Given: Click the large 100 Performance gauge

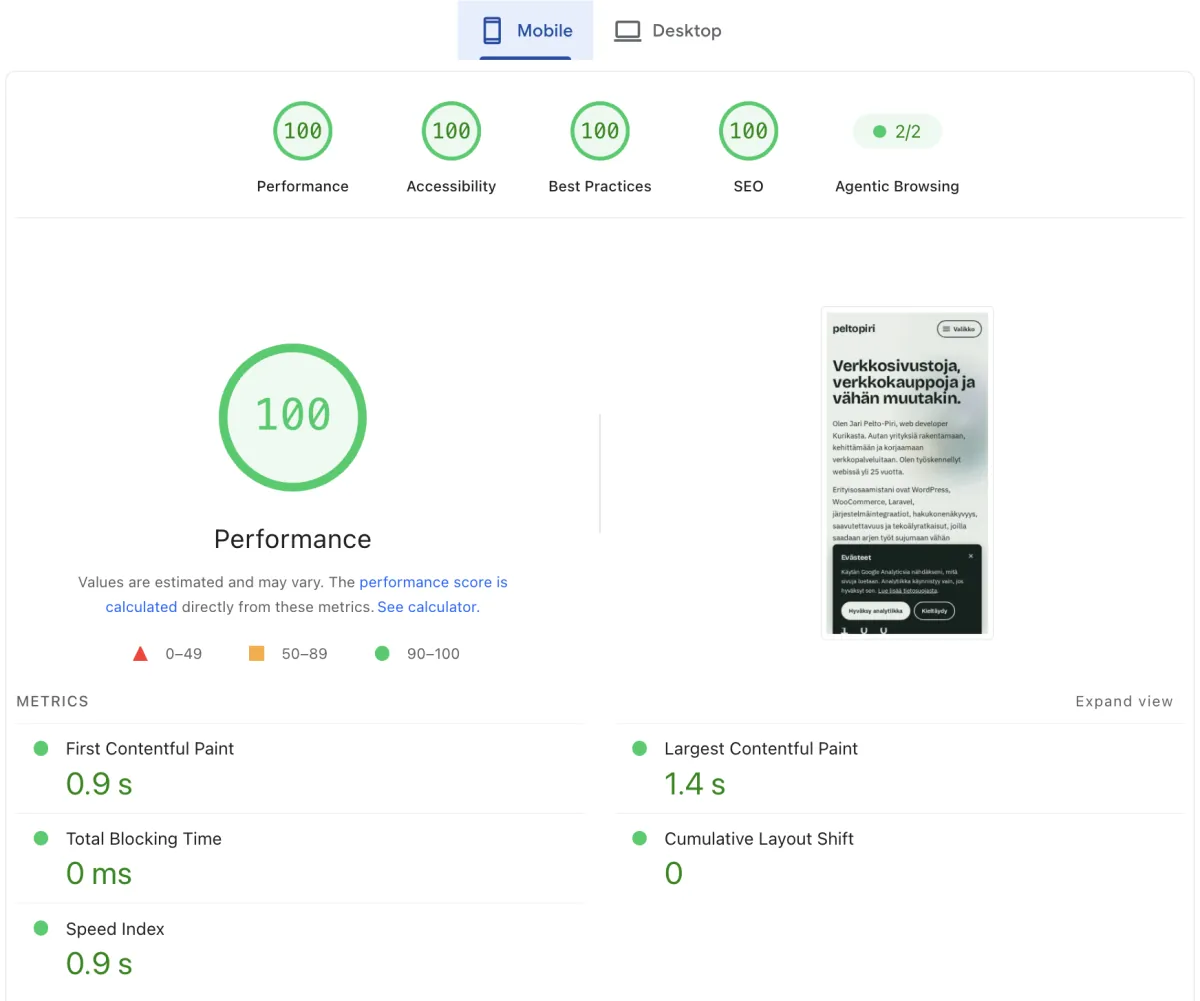Looking at the screenshot, I should coord(293,416).
